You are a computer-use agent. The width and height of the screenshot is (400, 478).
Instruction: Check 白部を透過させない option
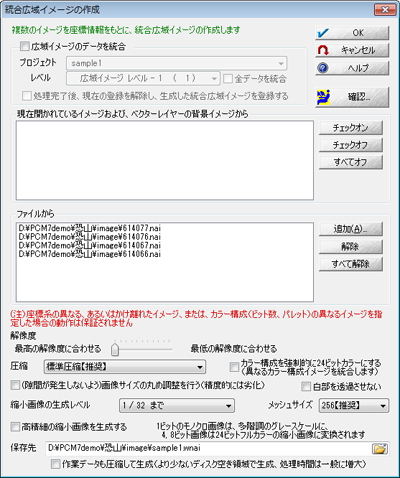[x=306, y=387]
